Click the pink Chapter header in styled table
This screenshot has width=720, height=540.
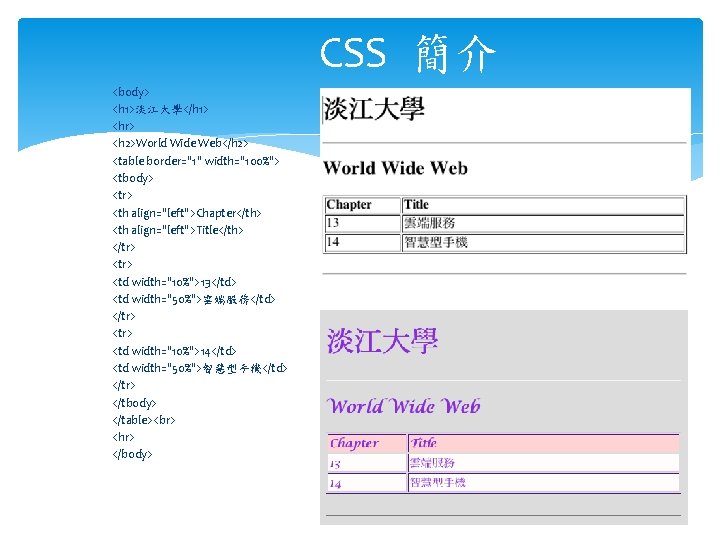point(367,444)
